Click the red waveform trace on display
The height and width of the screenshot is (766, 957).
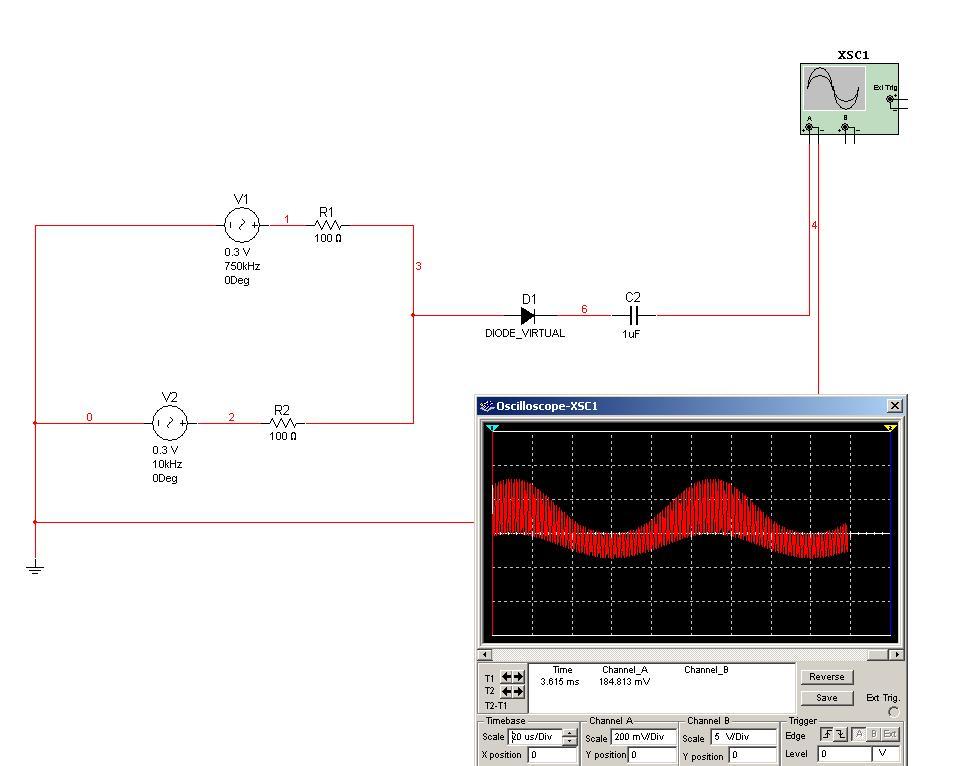671,519
